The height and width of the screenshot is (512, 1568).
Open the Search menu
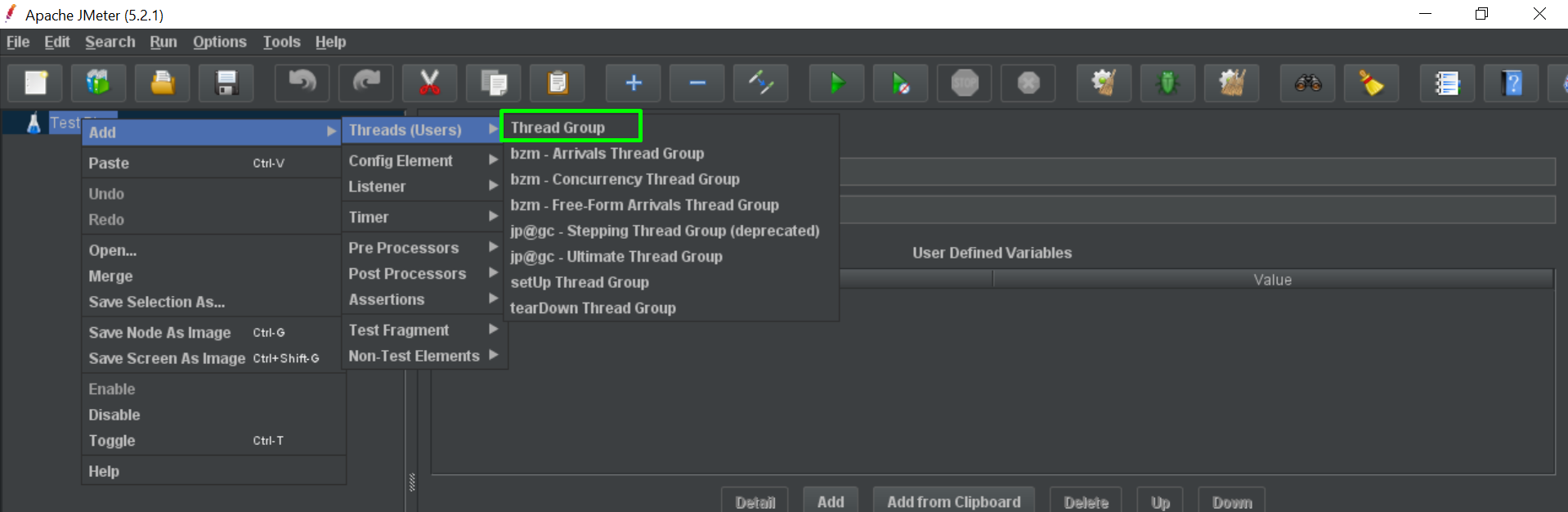click(110, 42)
